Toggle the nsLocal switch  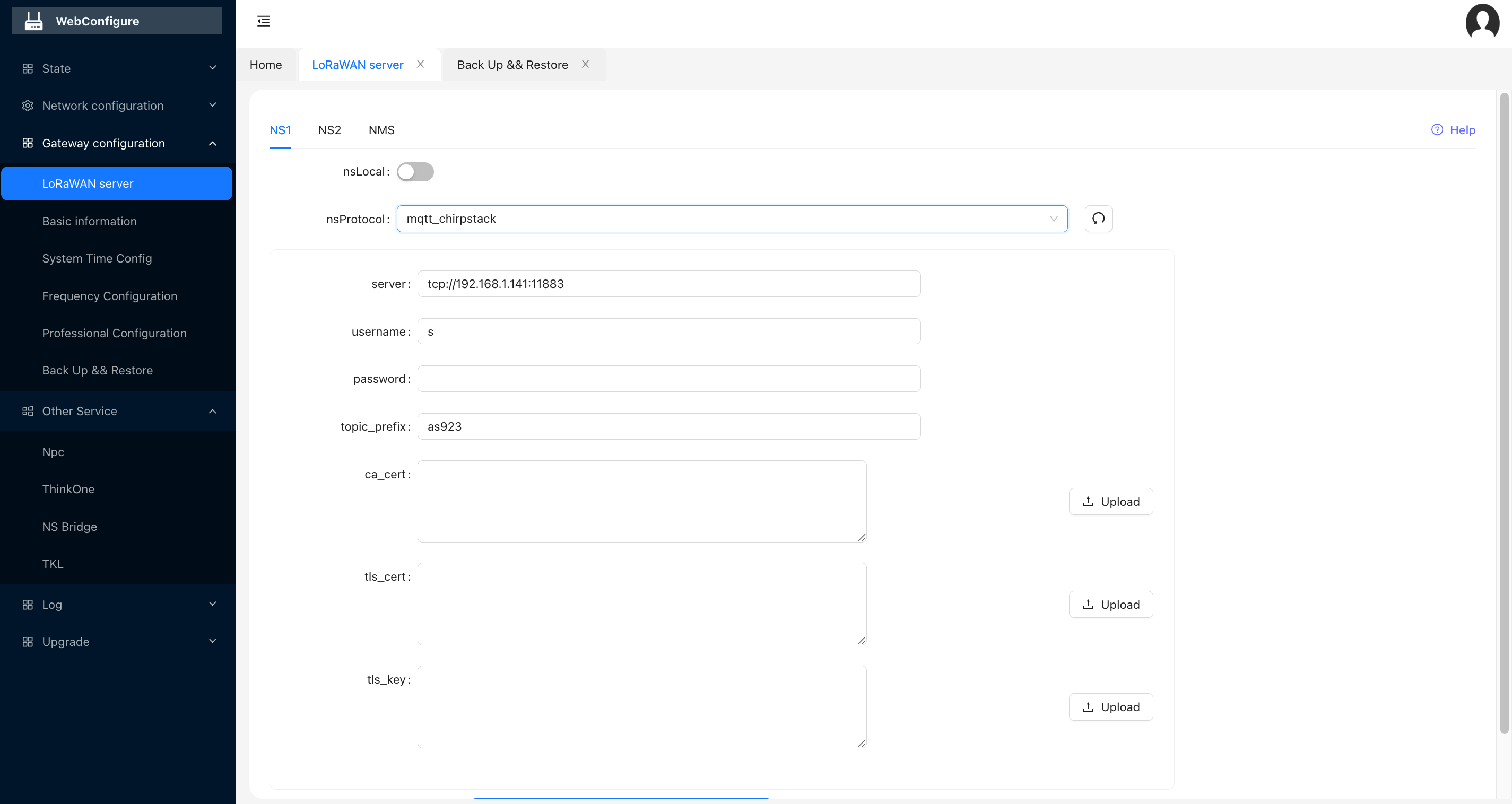click(x=415, y=172)
